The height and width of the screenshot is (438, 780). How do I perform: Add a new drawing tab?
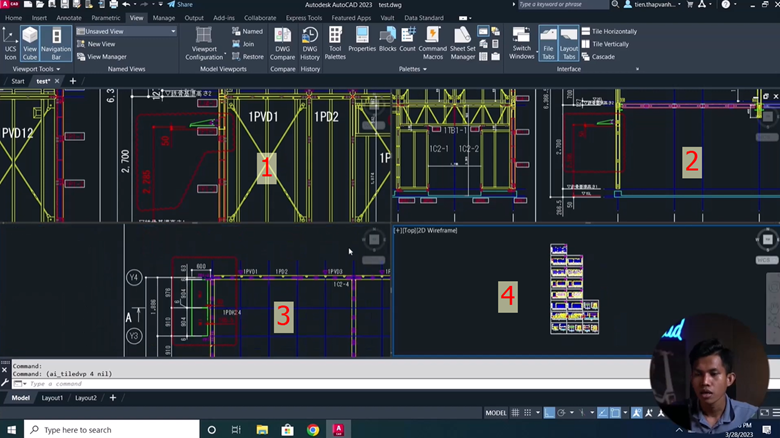pos(73,81)
